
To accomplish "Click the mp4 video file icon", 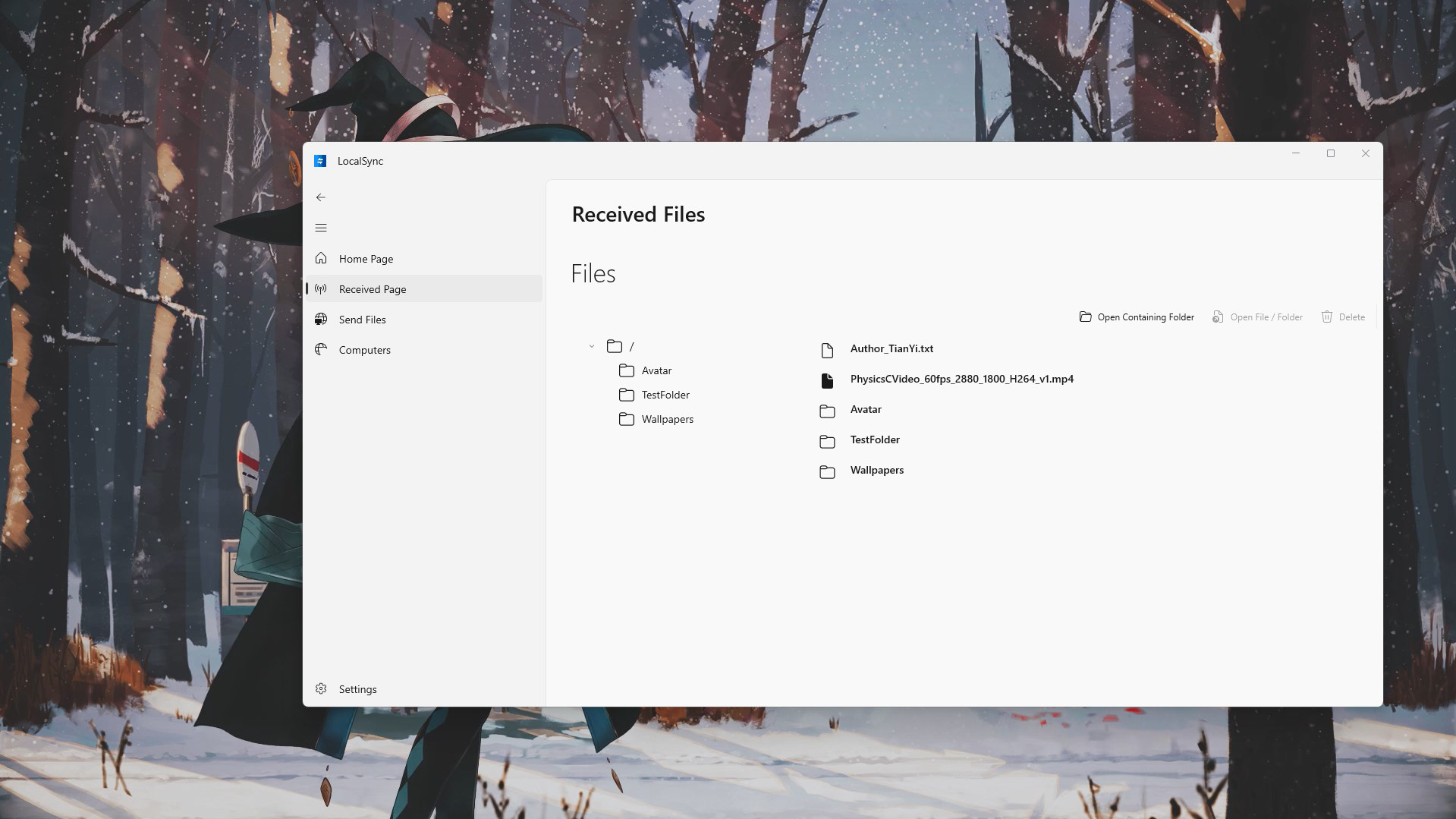I will [x=827, y=380].
